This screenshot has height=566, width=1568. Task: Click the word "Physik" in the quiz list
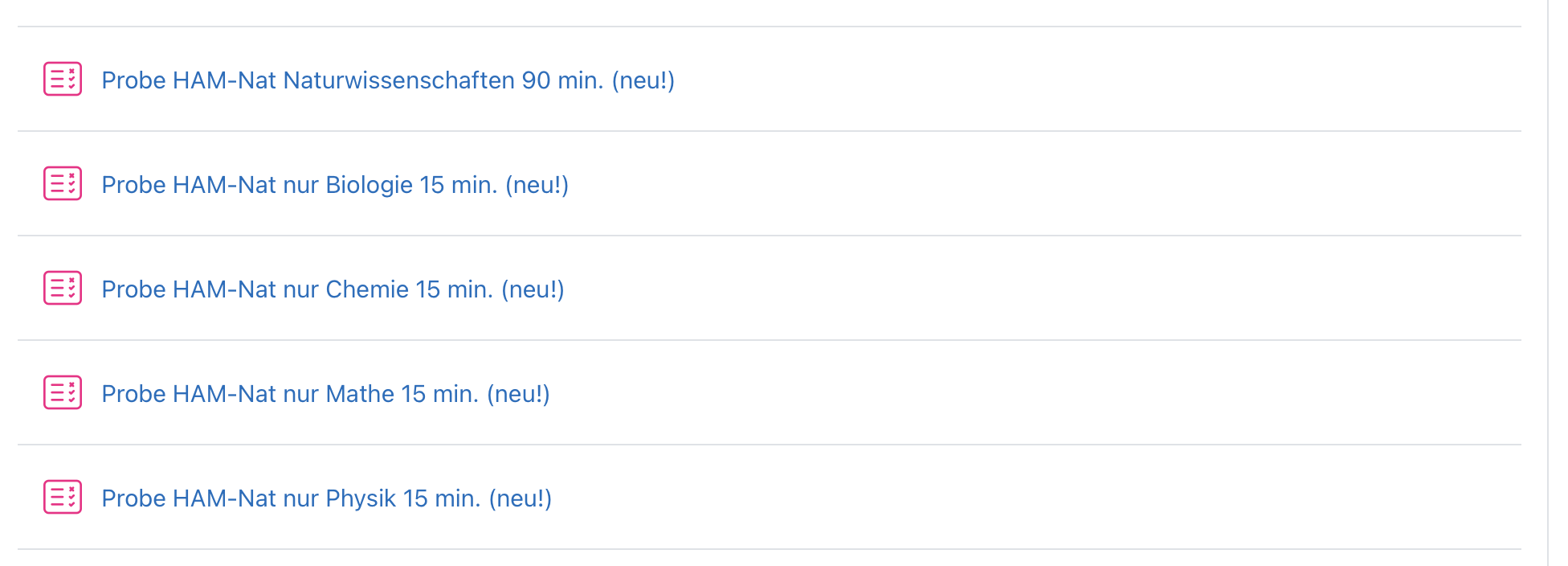coord(361,498)
